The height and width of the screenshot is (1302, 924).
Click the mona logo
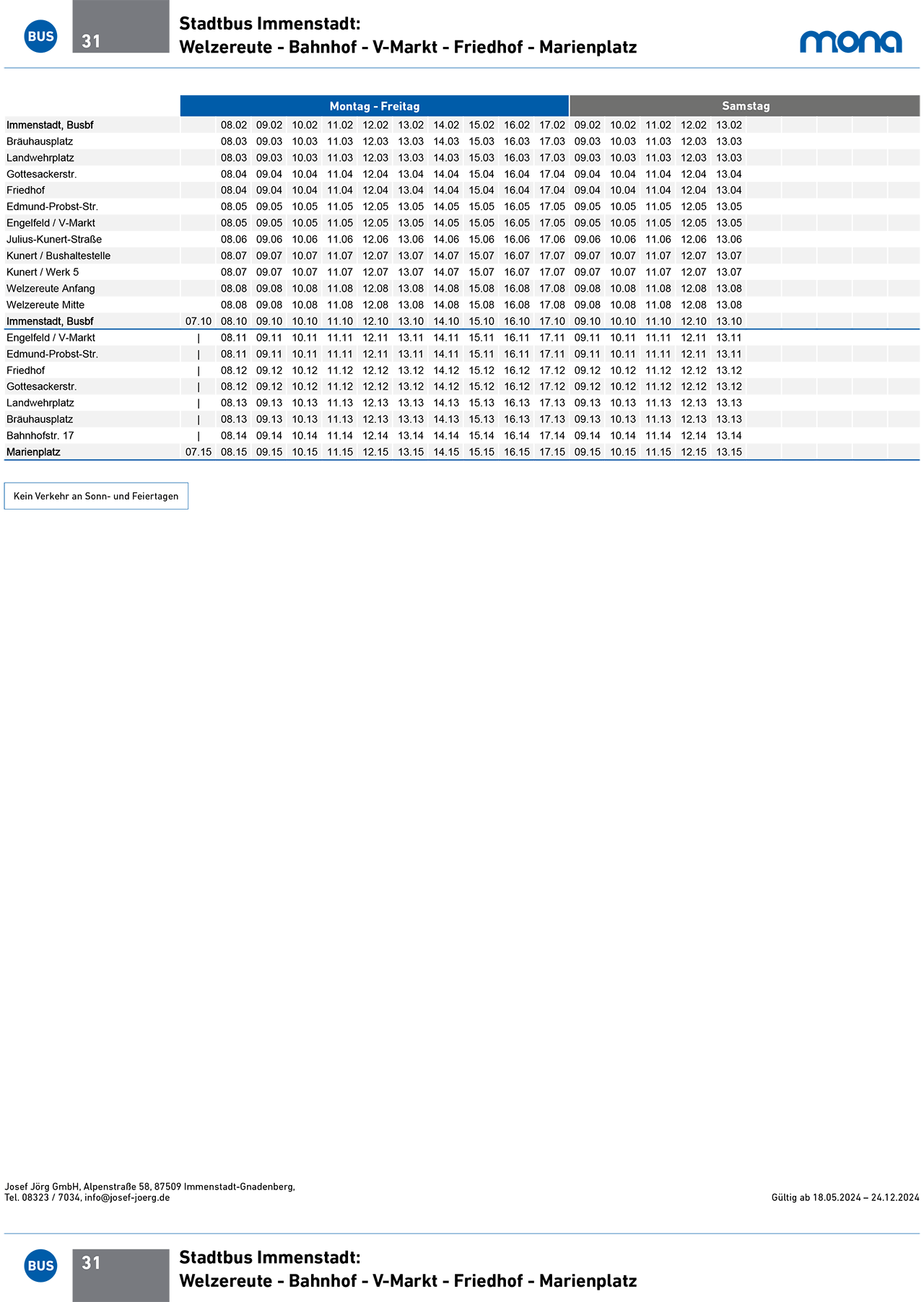[x=851, y=42]
